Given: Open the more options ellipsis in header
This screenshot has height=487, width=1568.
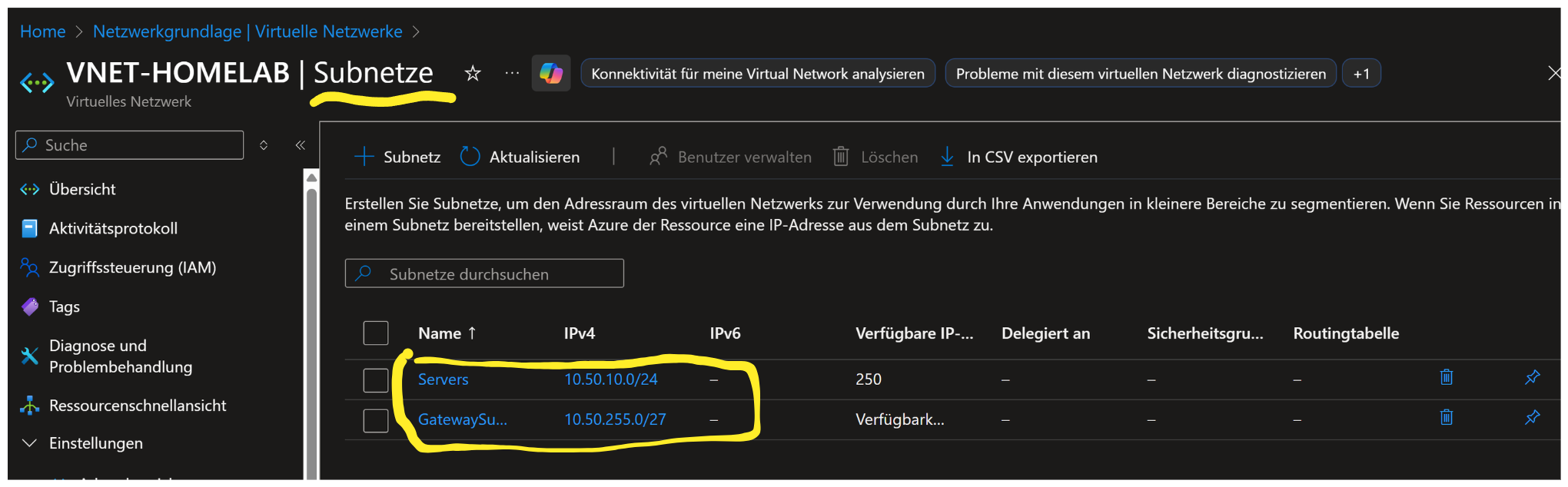Looking at the screenshot, I should pos(512,74).
